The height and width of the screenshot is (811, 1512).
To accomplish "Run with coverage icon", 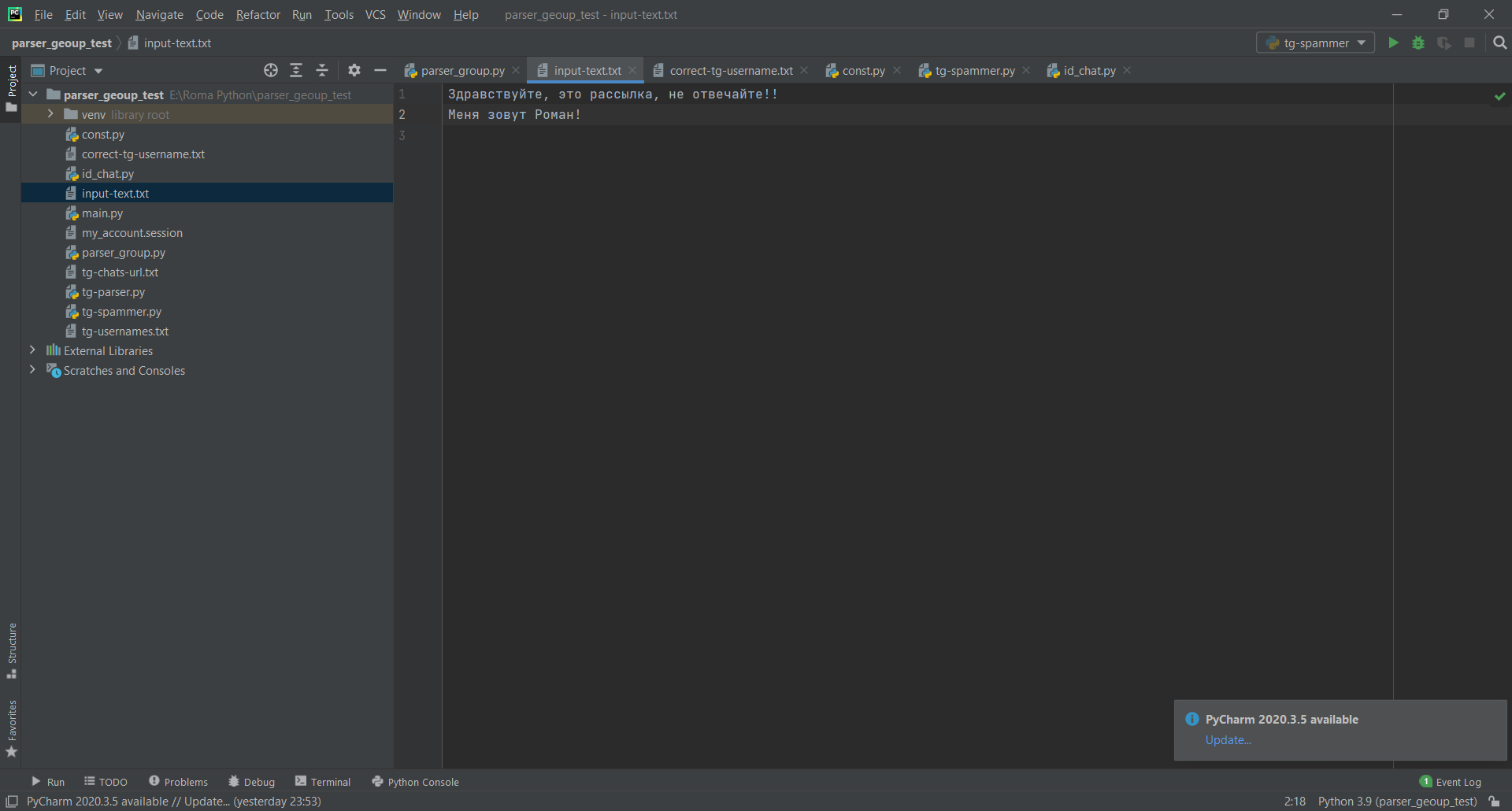I will pos(1444,43).
